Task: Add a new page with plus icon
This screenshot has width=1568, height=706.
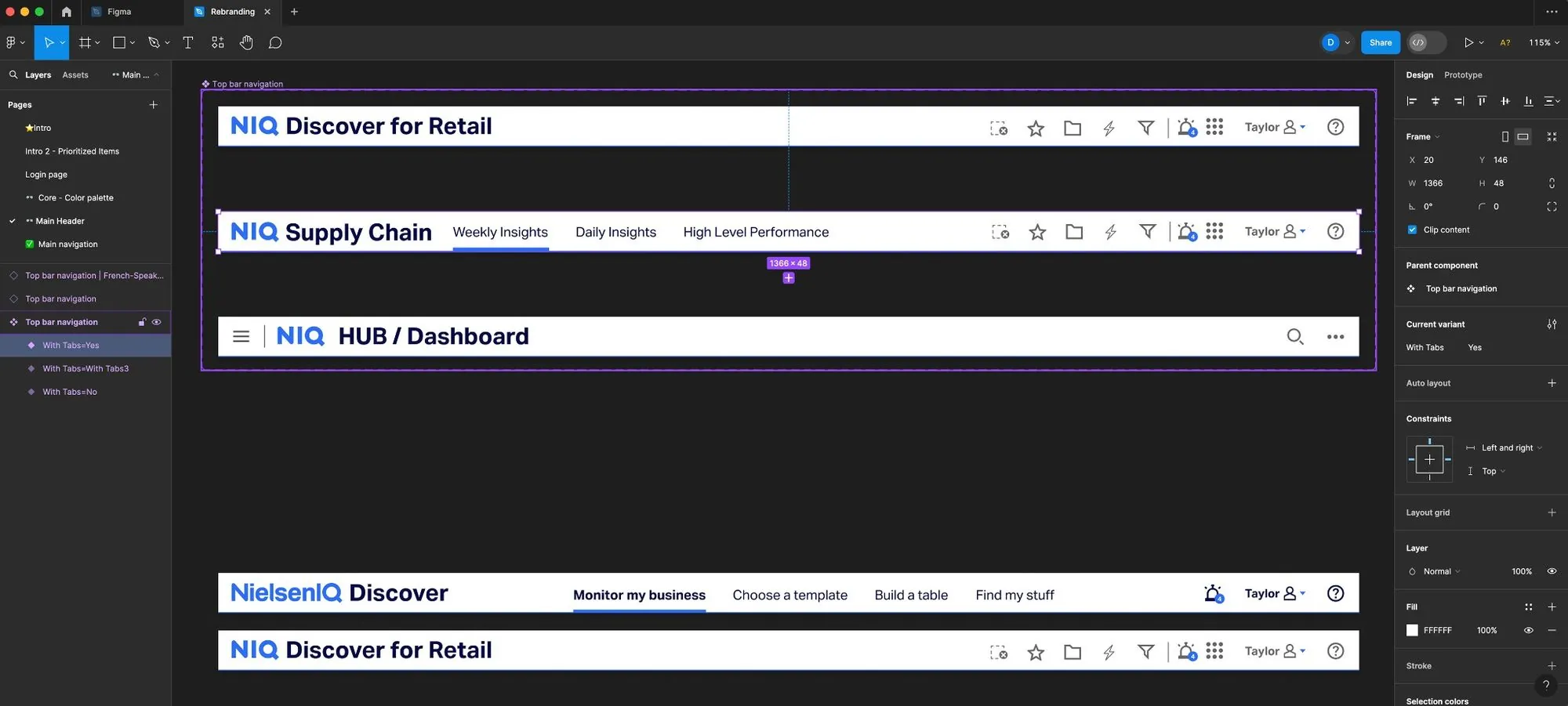Action: click(154, 104)
